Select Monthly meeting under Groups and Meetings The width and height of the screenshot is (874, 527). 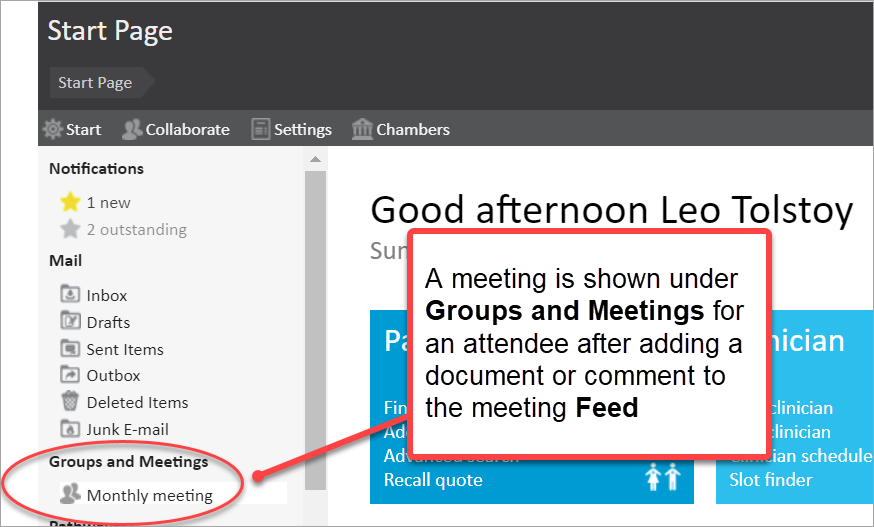click(149, 495)
